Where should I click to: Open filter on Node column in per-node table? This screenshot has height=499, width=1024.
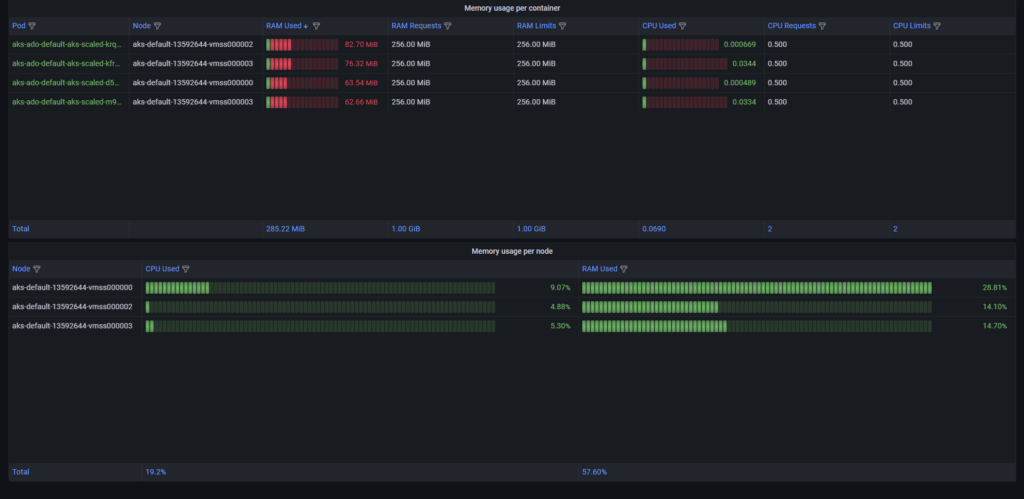click(x=37, y=269)
